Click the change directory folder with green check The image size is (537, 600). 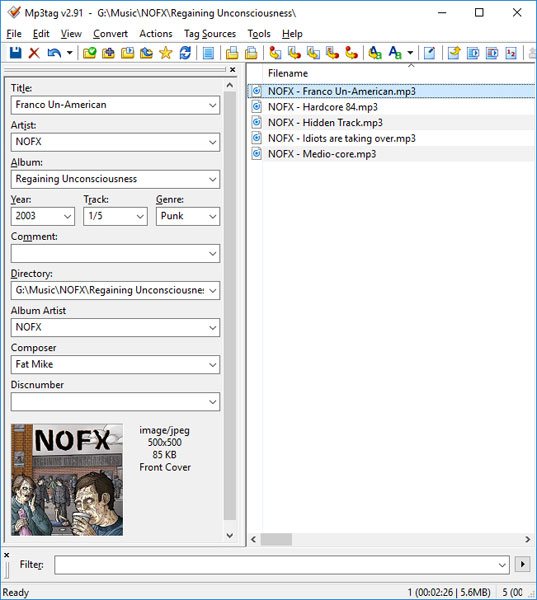coord(90,53)
